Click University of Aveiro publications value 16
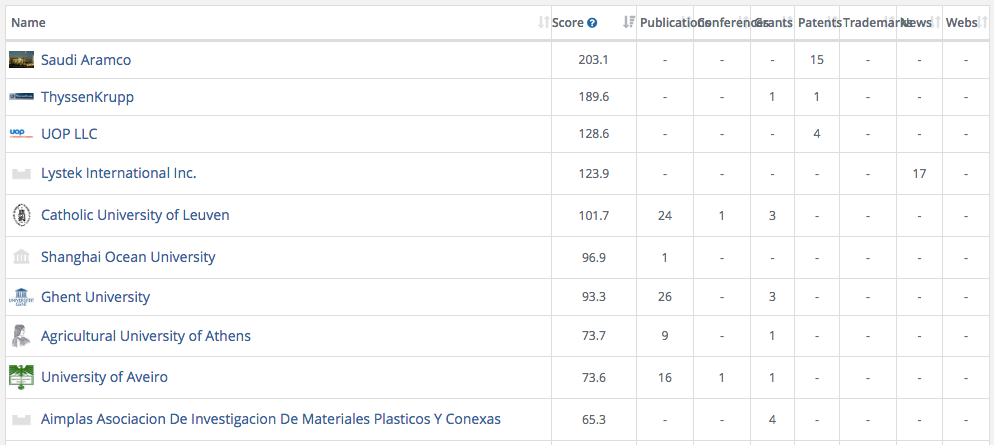The width and height of the screenshot is (994, 445). [664, 377]
